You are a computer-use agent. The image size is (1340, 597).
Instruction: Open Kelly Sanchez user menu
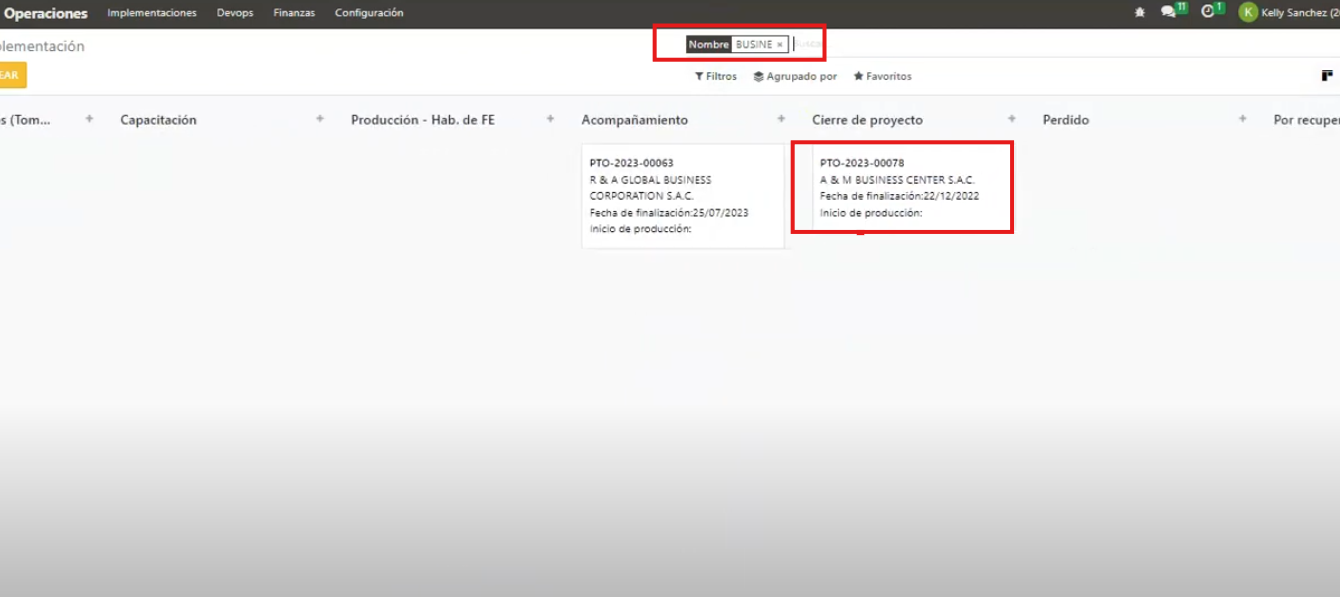pyautogui.click(x=1290, y=13)
